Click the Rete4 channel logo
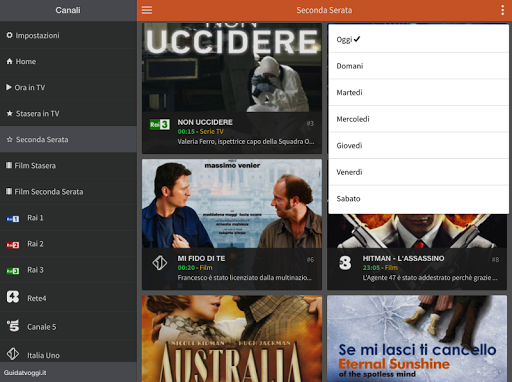 point(13,297)
